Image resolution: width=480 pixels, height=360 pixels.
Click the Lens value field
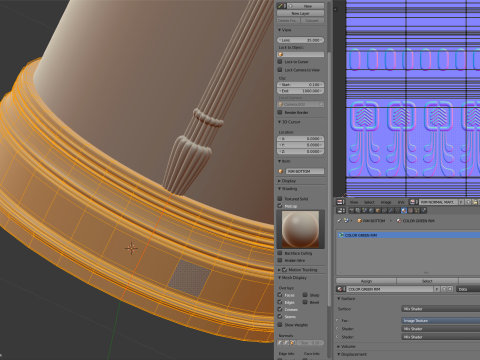[300, 40]
